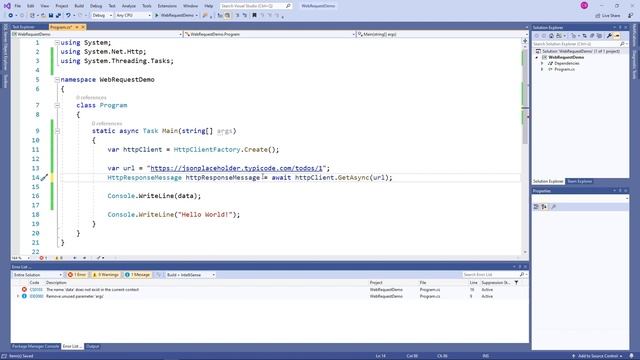
Task: Click the Live Share button
Action: (608, 16)
